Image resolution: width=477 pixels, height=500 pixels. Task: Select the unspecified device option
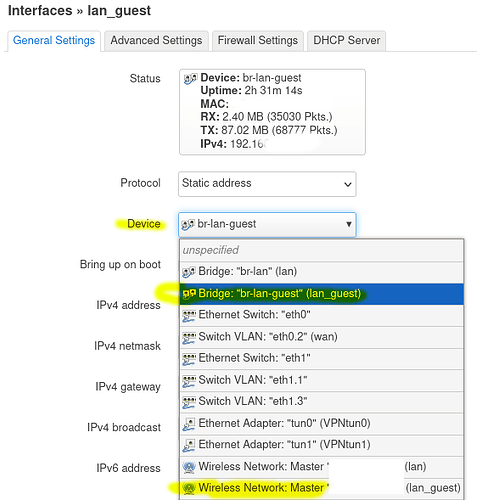click(322, 250)
